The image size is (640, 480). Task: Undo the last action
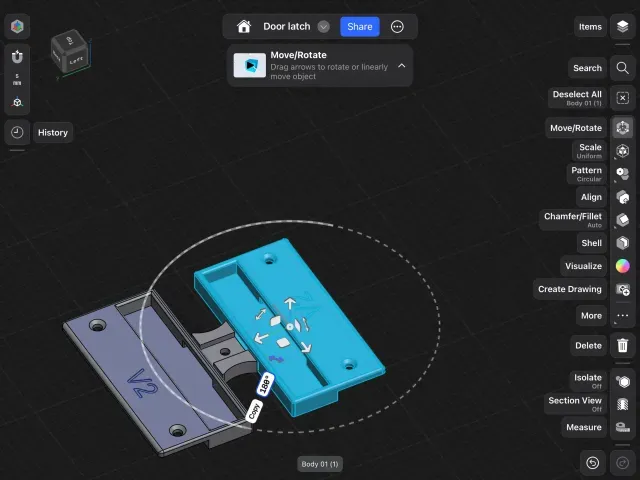[593, 462]
